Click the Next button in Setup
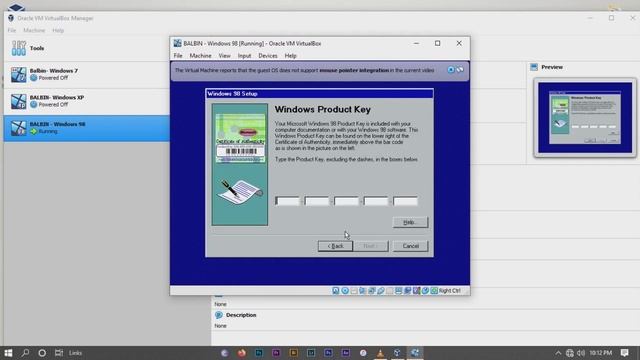The width and height of the screenshot is (640, 360). pyautogui.click(x=371, y=246)
